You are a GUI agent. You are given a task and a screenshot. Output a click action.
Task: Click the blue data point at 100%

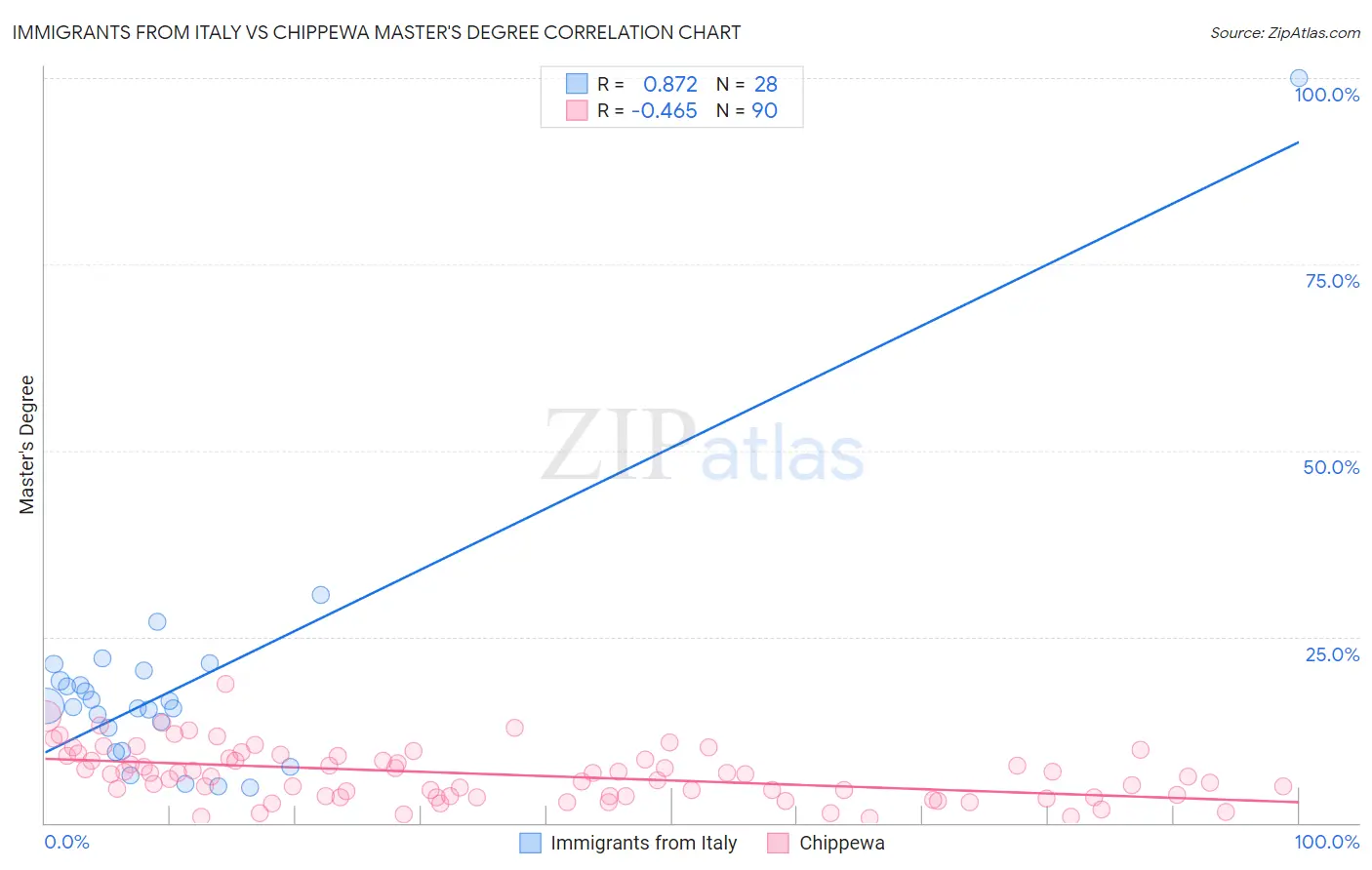coord(1299,78)
